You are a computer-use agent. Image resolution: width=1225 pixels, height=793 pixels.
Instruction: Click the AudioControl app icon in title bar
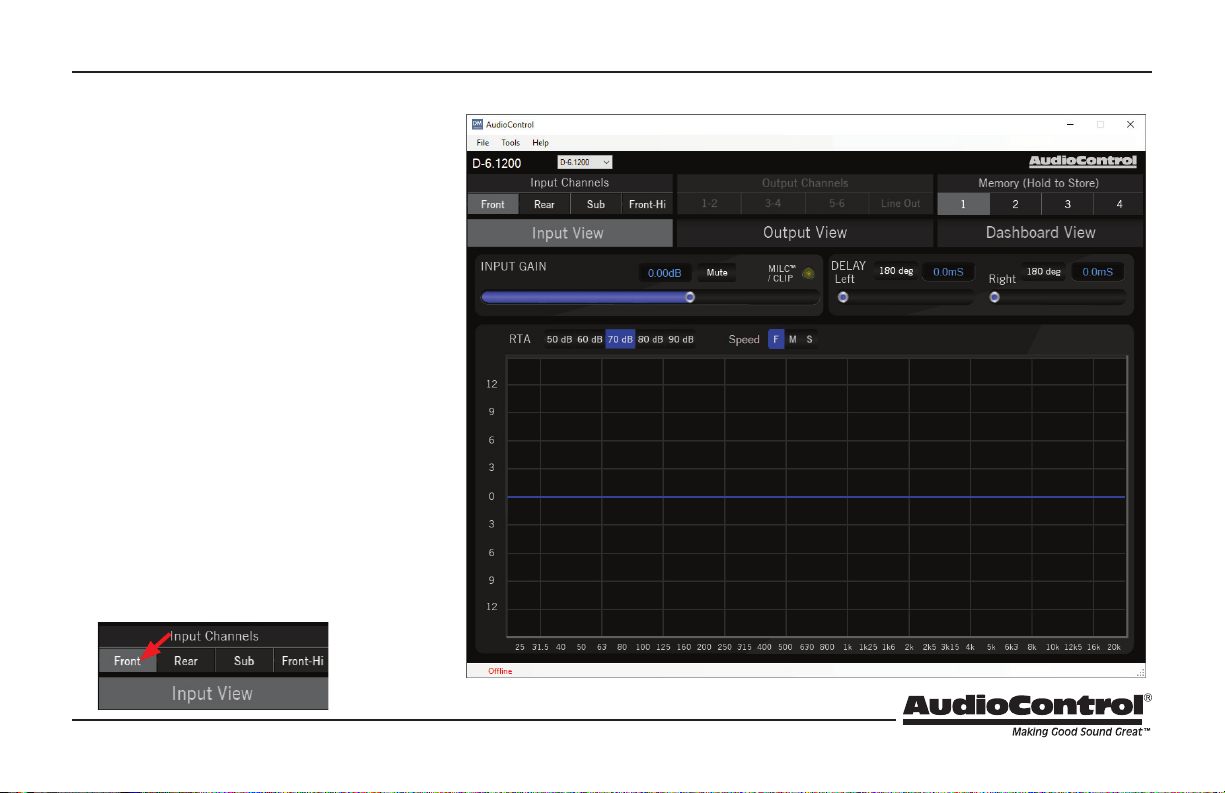[477, 125]
